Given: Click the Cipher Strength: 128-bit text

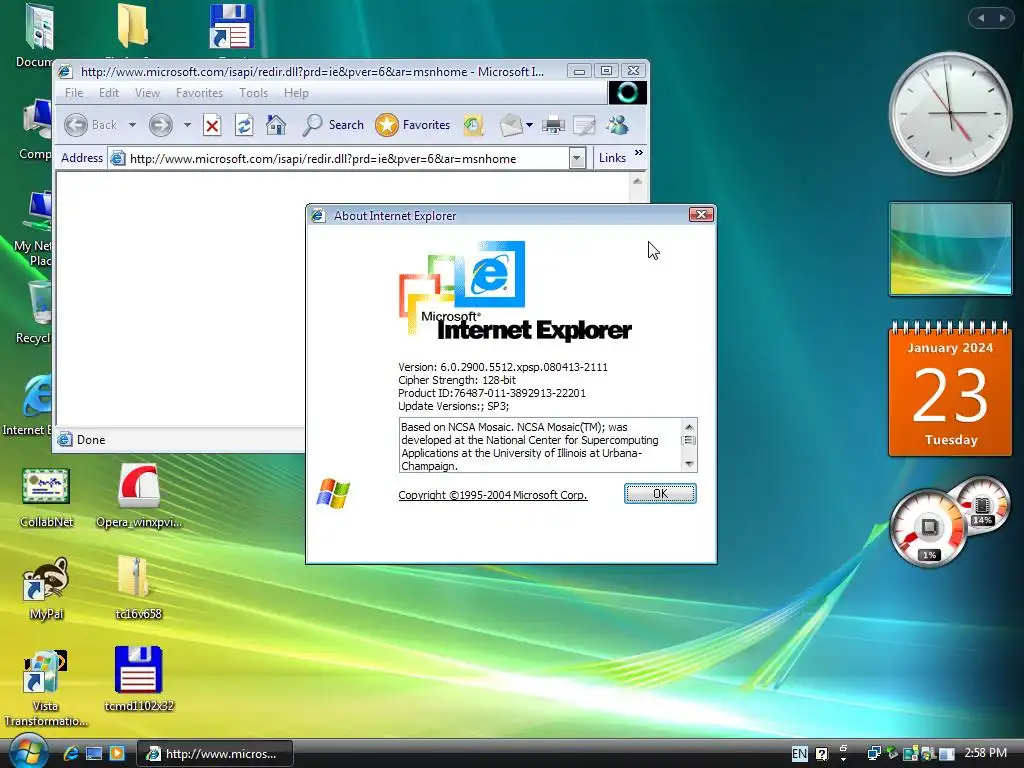Looking at the screenshot, I should click(x=456, y=380).
